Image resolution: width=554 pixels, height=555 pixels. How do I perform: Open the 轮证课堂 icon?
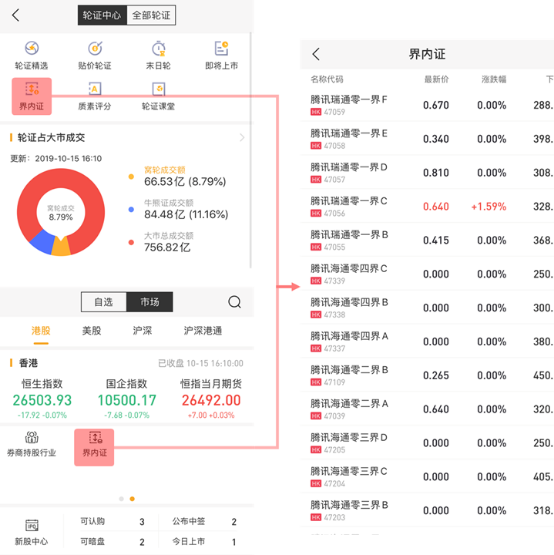158,89
